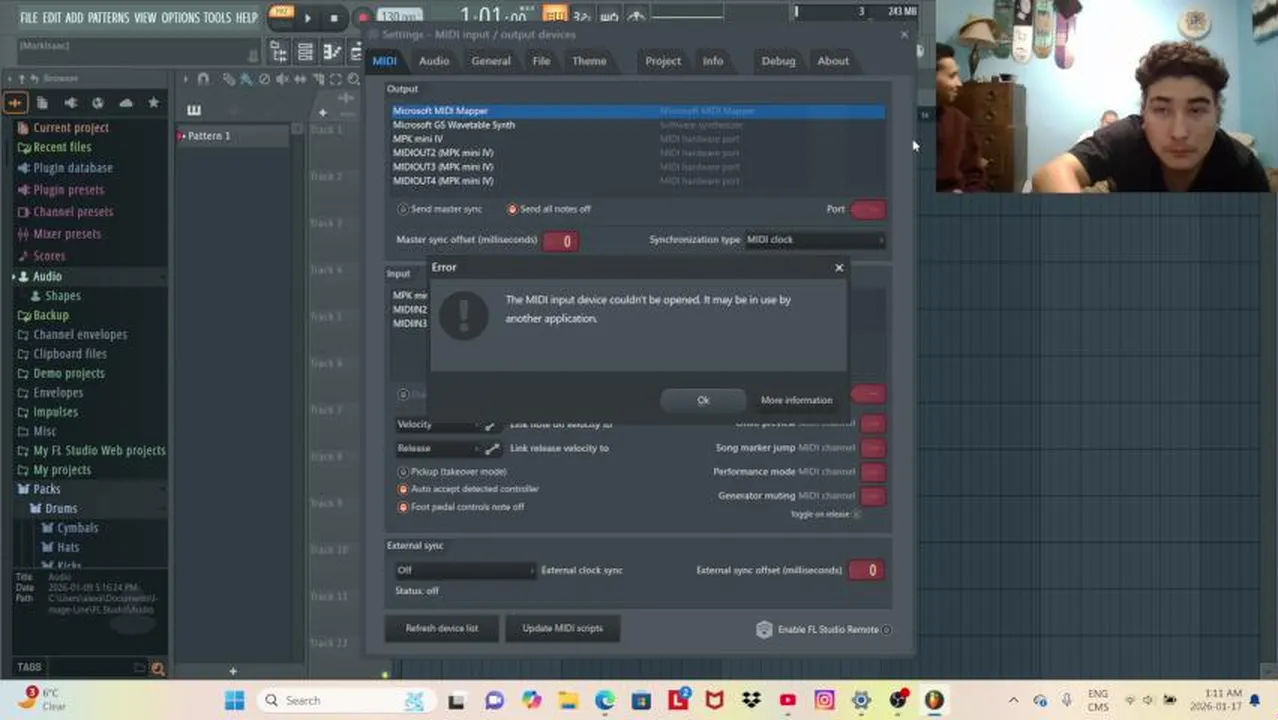Select the playlist Mute tool
This screenshot has height=720, width=1278.
[x=282, y=79]
